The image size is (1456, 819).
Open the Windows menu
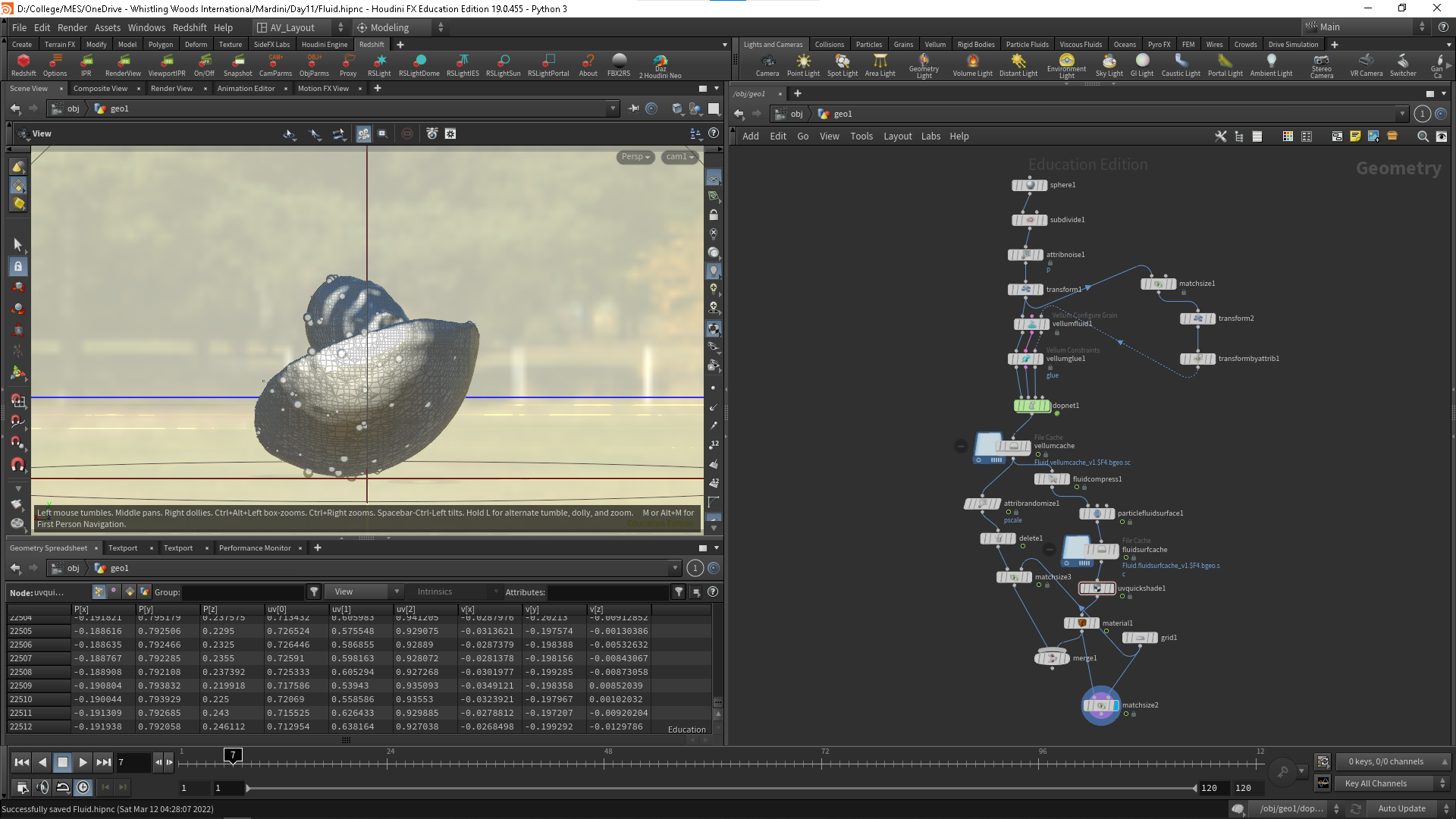click(146, 27)
